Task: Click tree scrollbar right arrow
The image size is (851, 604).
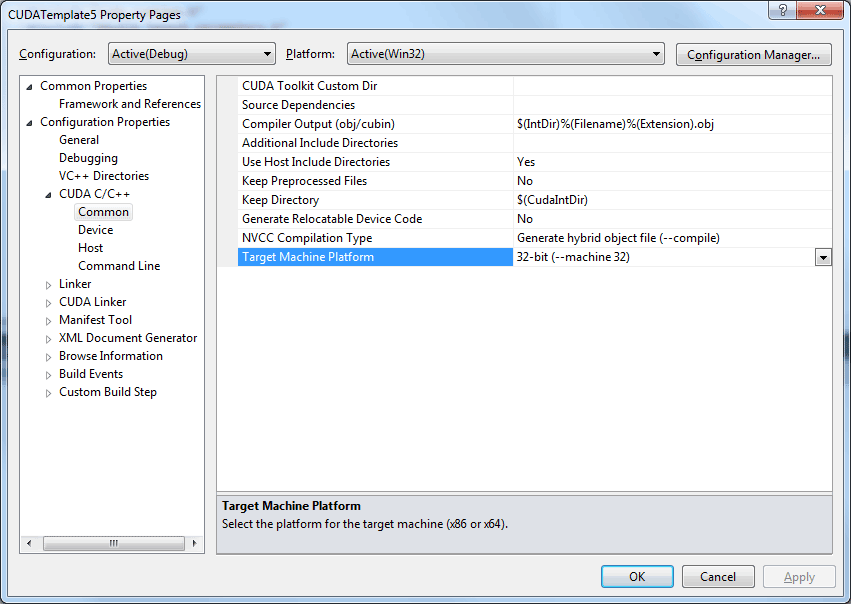Action: coord(194,543)
